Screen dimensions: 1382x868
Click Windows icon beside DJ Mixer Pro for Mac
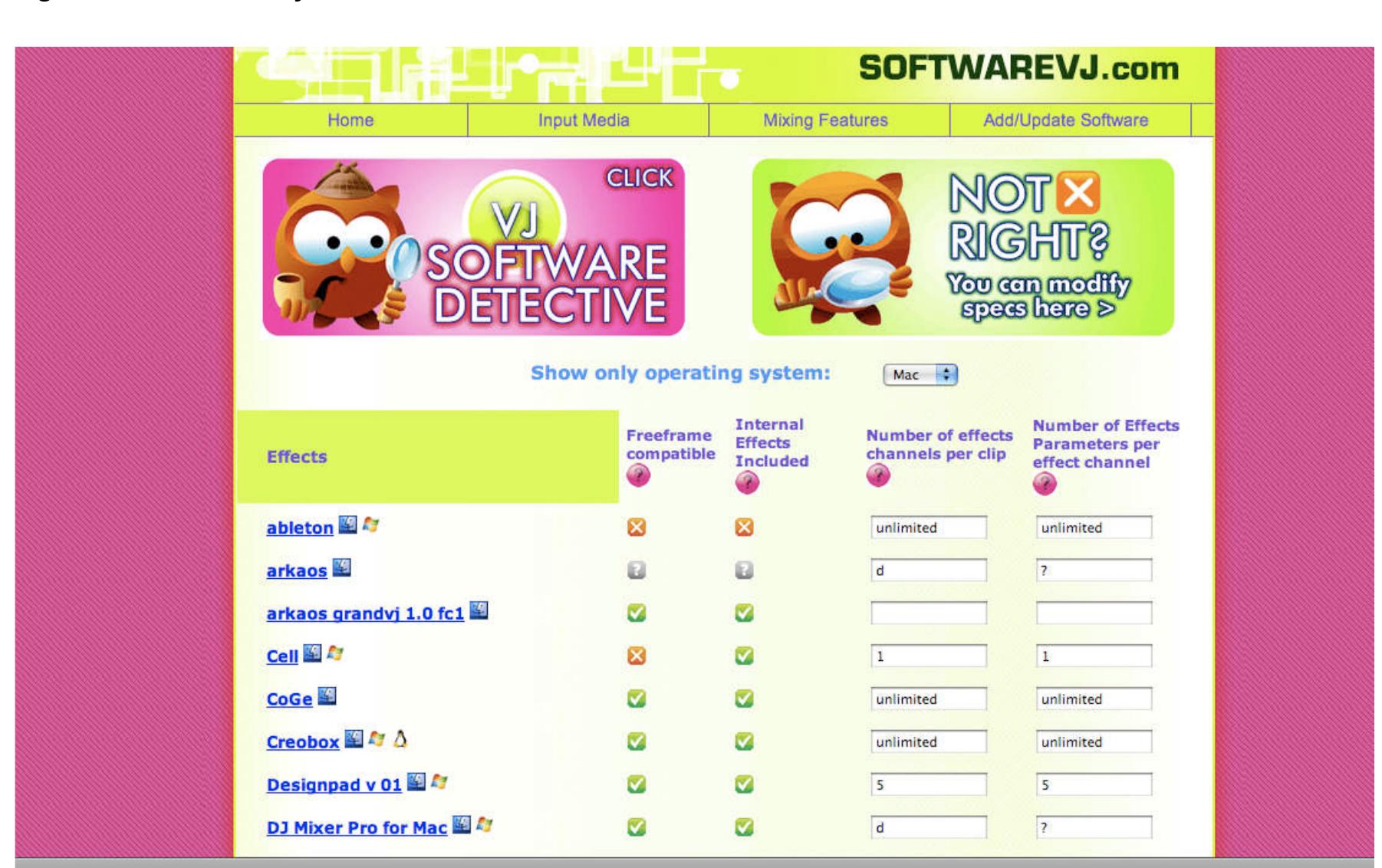coord(485,826)
